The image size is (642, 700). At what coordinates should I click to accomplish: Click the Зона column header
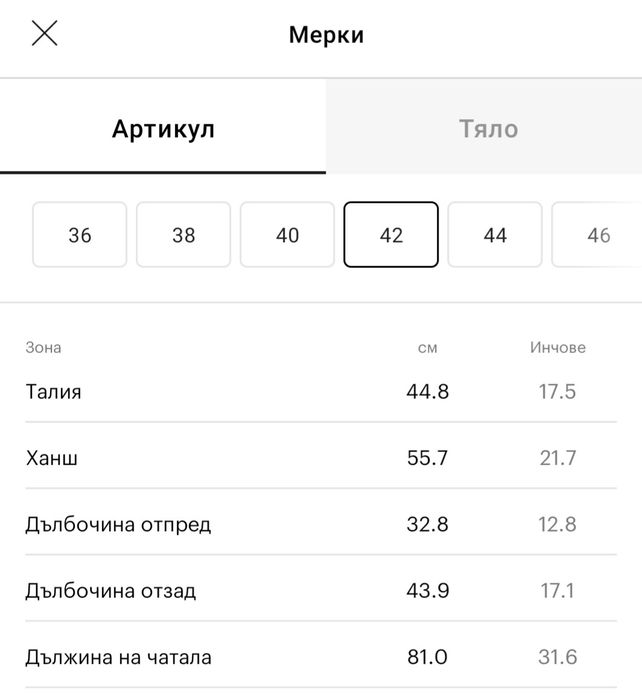coord(43,348)
